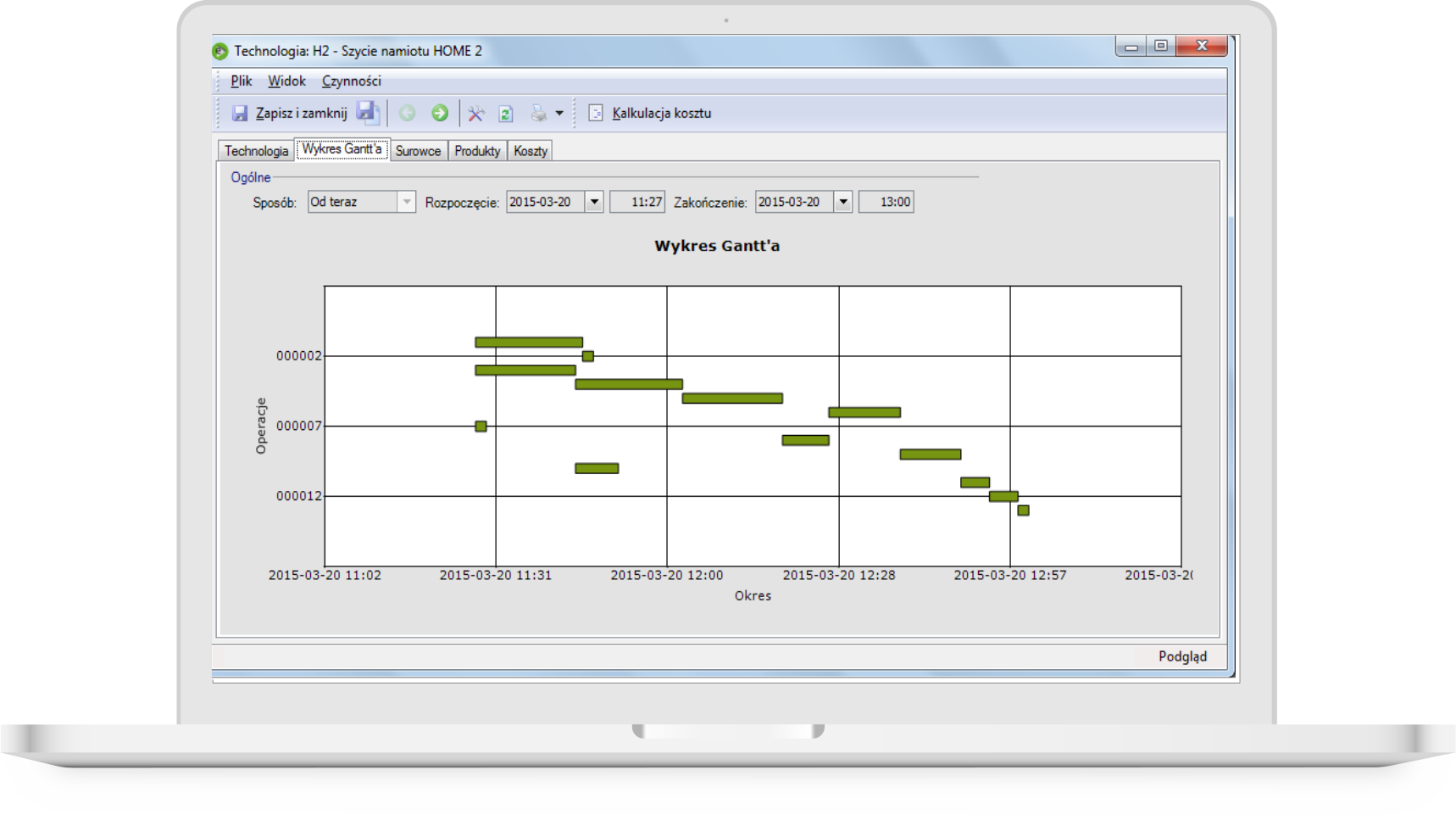Viewport: 1456px width, 820px height.
Task: Select the Gantt bar crossing the 12:28 gridline
Action: tap(864, 412)
